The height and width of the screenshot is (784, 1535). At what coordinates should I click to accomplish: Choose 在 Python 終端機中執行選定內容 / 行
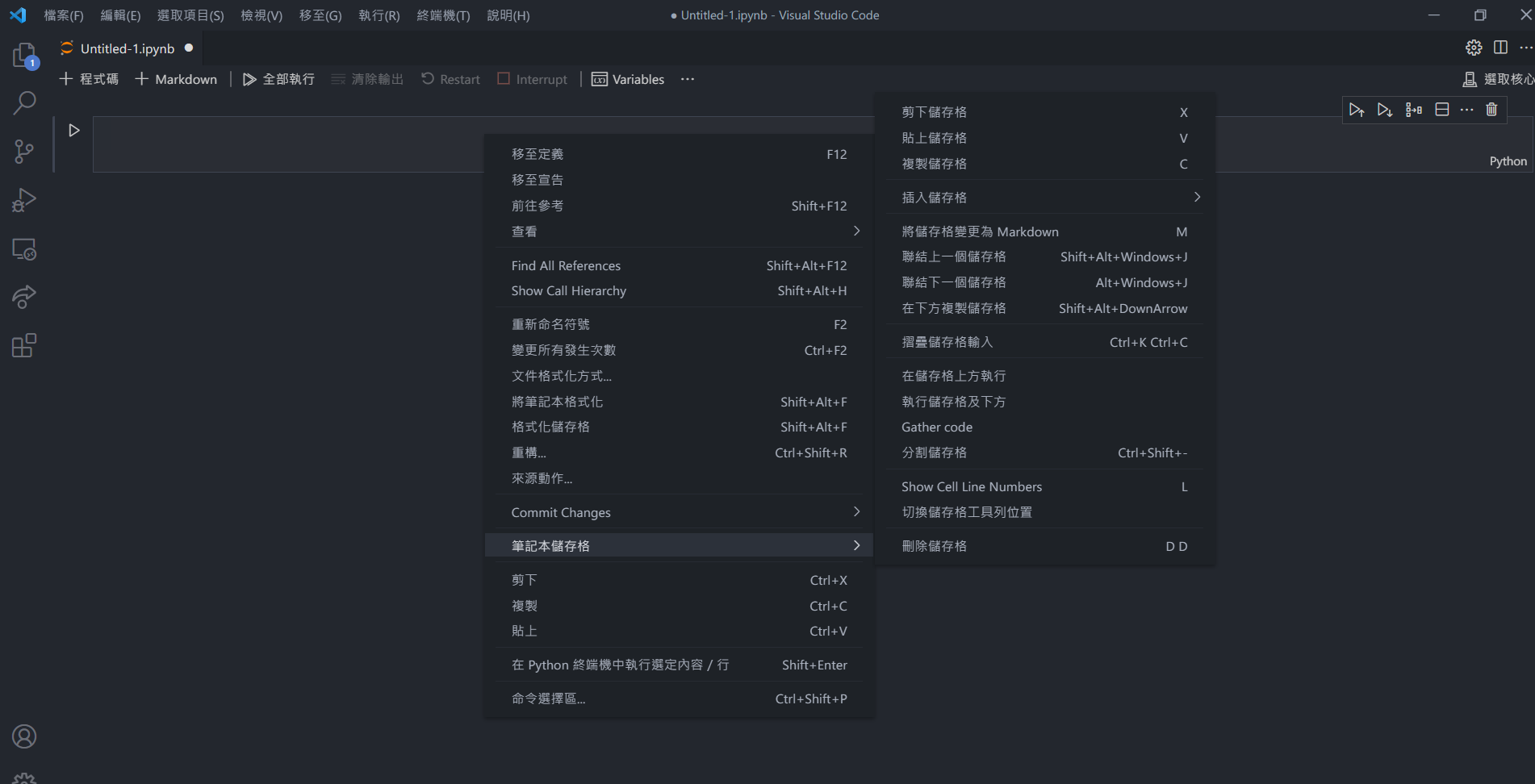(680, 665)
